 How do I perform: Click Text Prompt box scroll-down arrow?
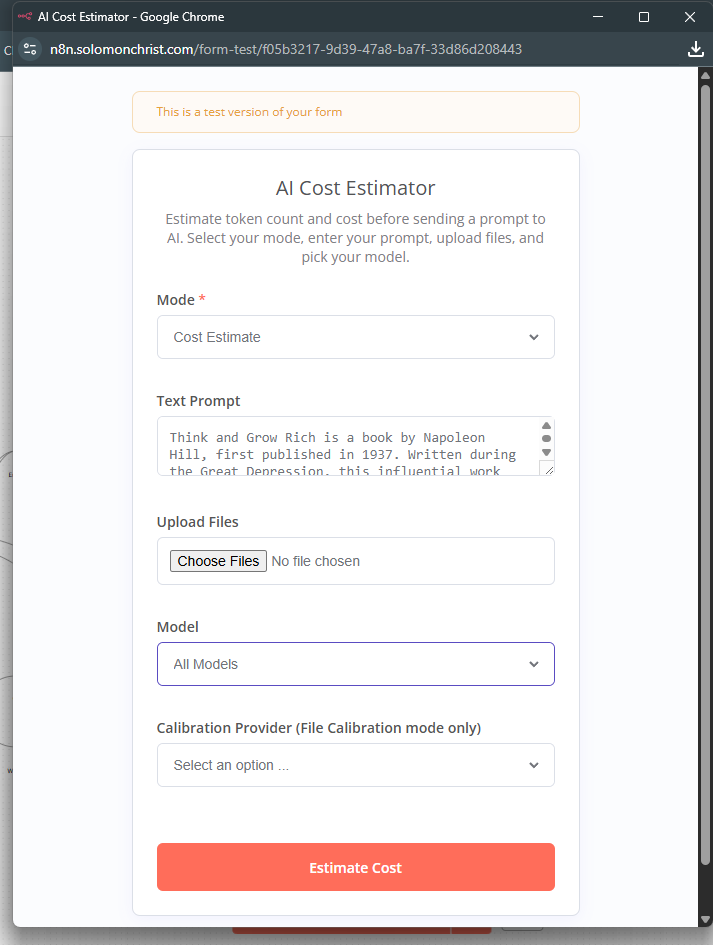click(x=546, y=452)
